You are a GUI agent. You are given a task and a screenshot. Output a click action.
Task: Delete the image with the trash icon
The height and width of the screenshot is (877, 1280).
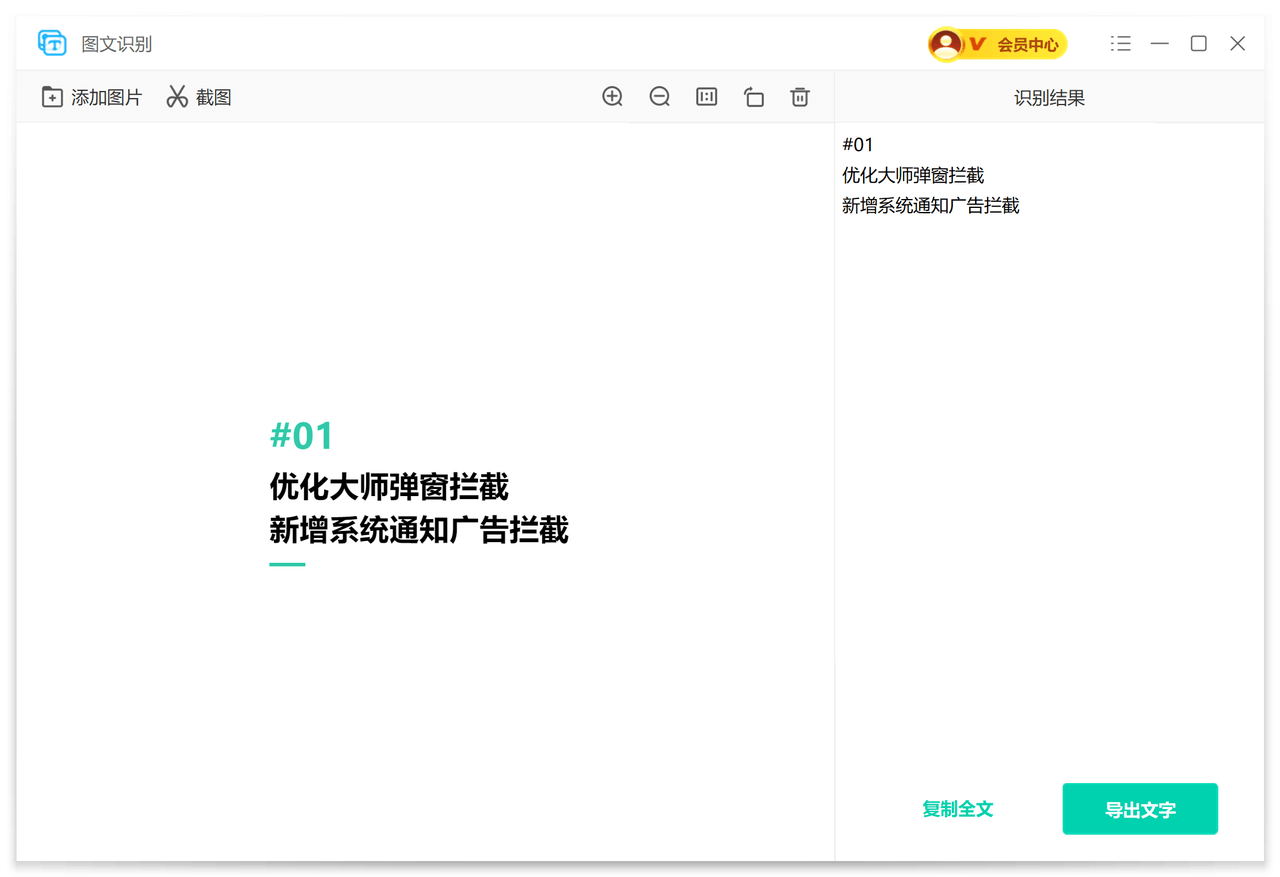(800, 97)
